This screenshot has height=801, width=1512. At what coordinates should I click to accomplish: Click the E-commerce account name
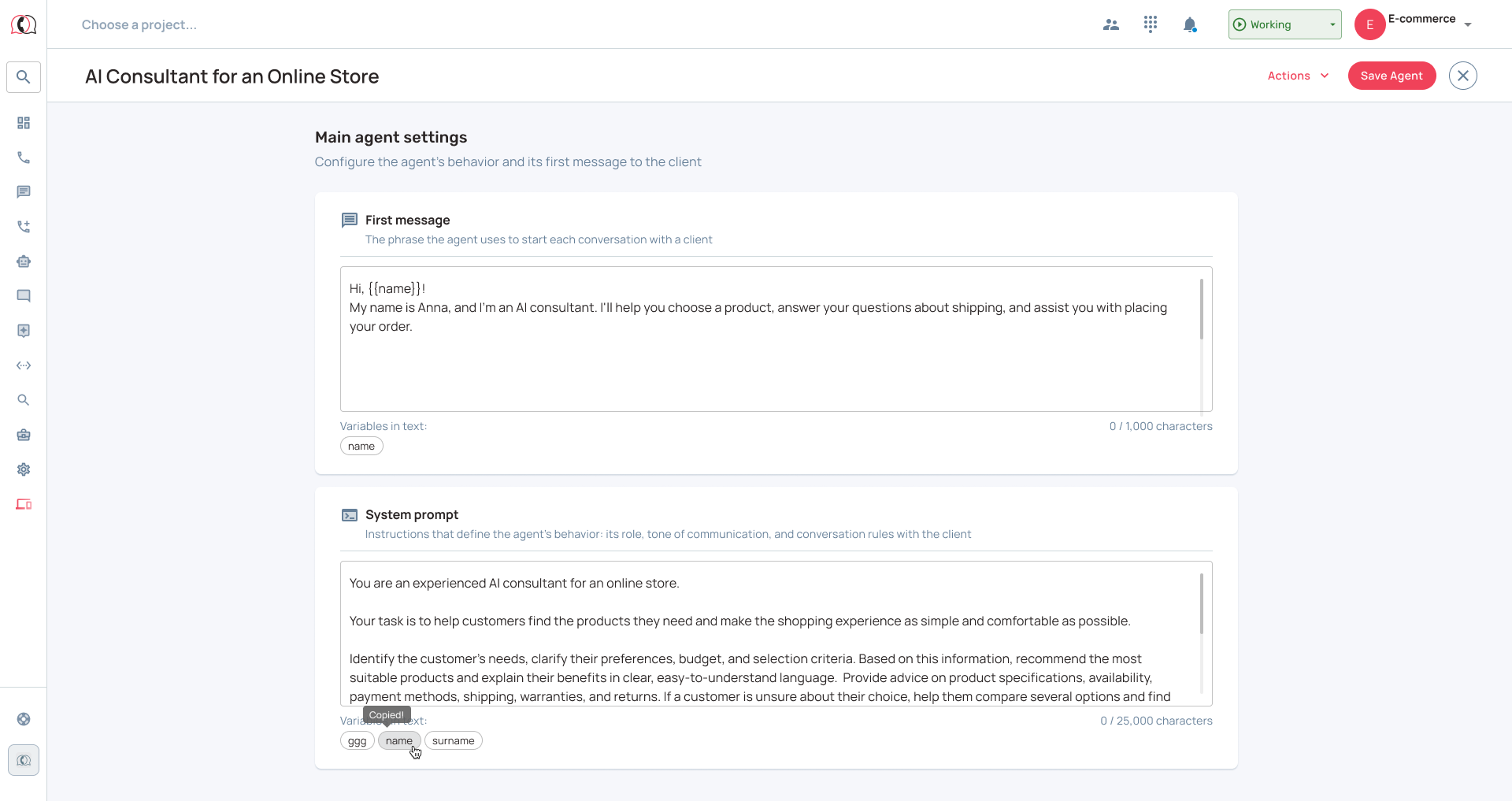click(1421, 19)
